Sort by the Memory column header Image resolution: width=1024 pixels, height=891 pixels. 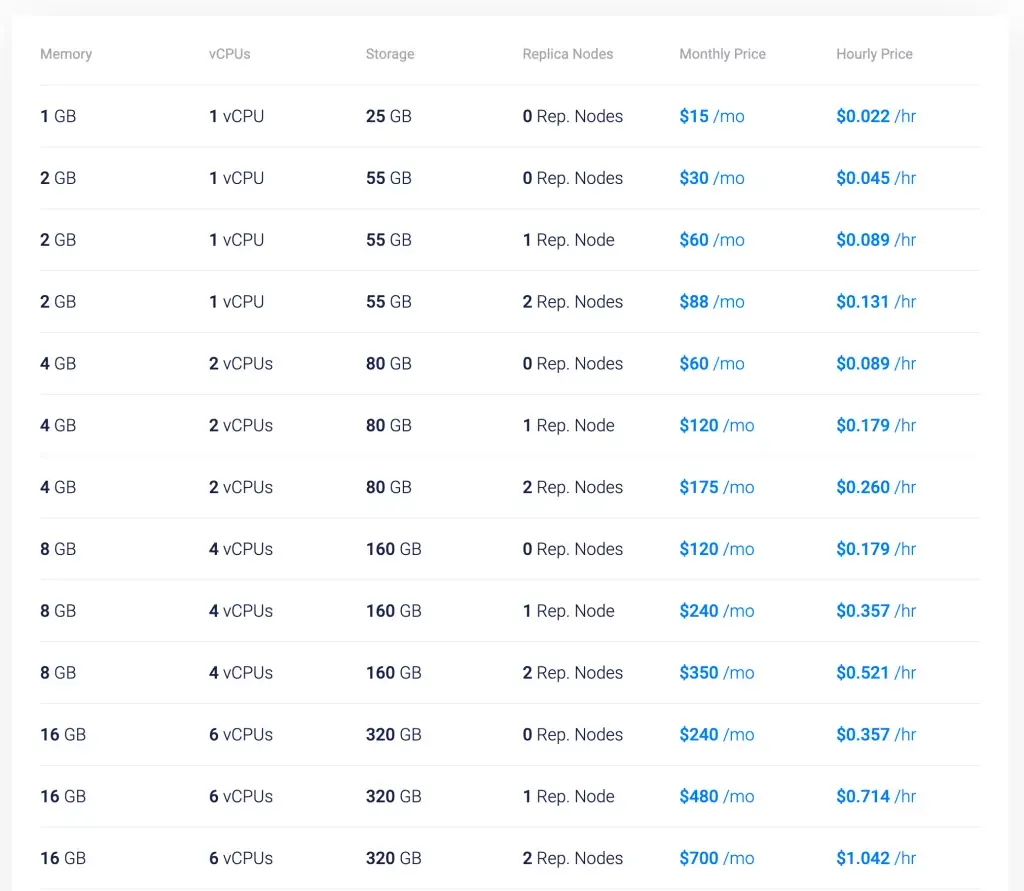point(66,54)
